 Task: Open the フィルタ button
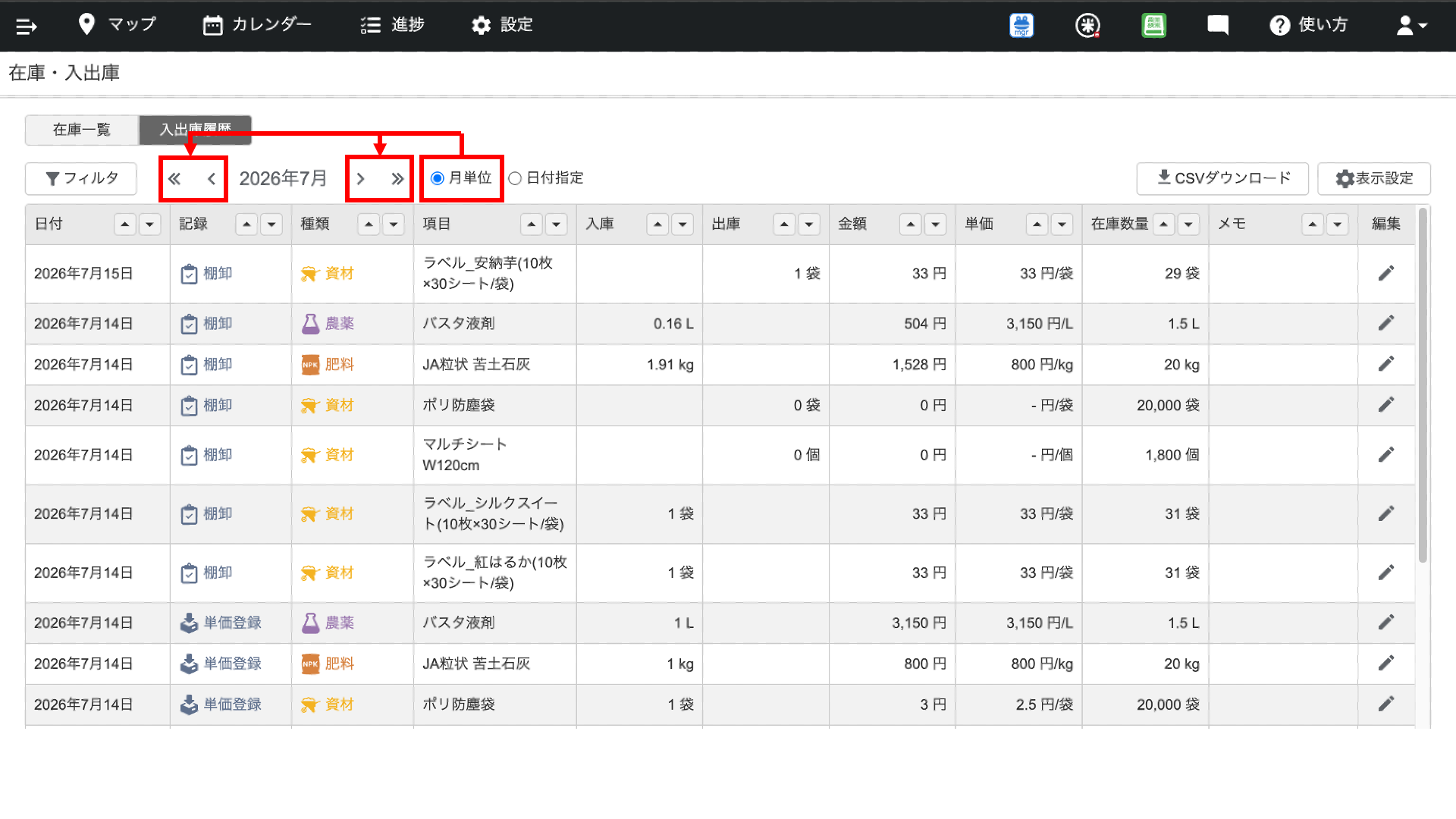[x=81, y=179]
